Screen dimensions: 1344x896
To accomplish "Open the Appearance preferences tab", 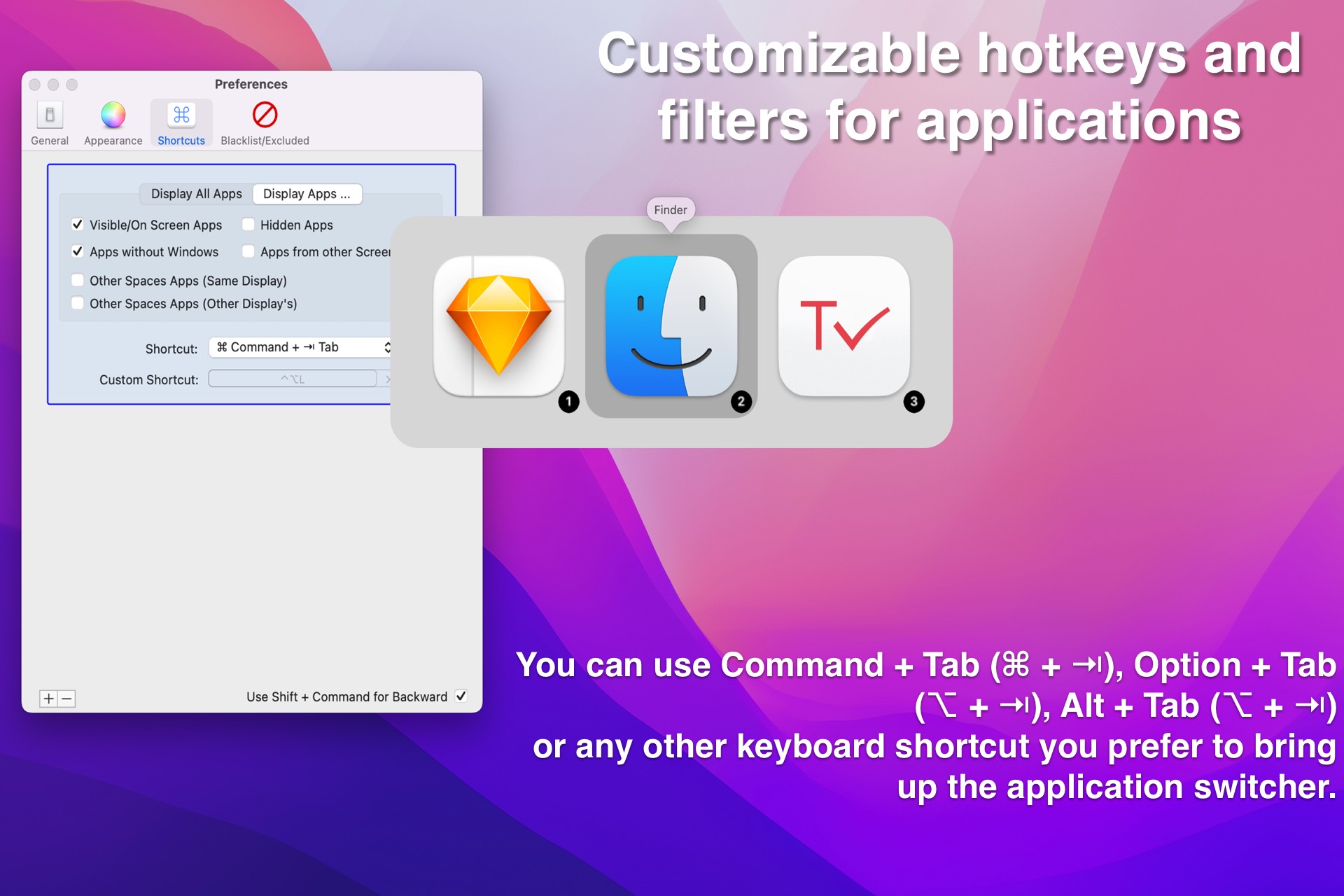I will click(113, 123).
